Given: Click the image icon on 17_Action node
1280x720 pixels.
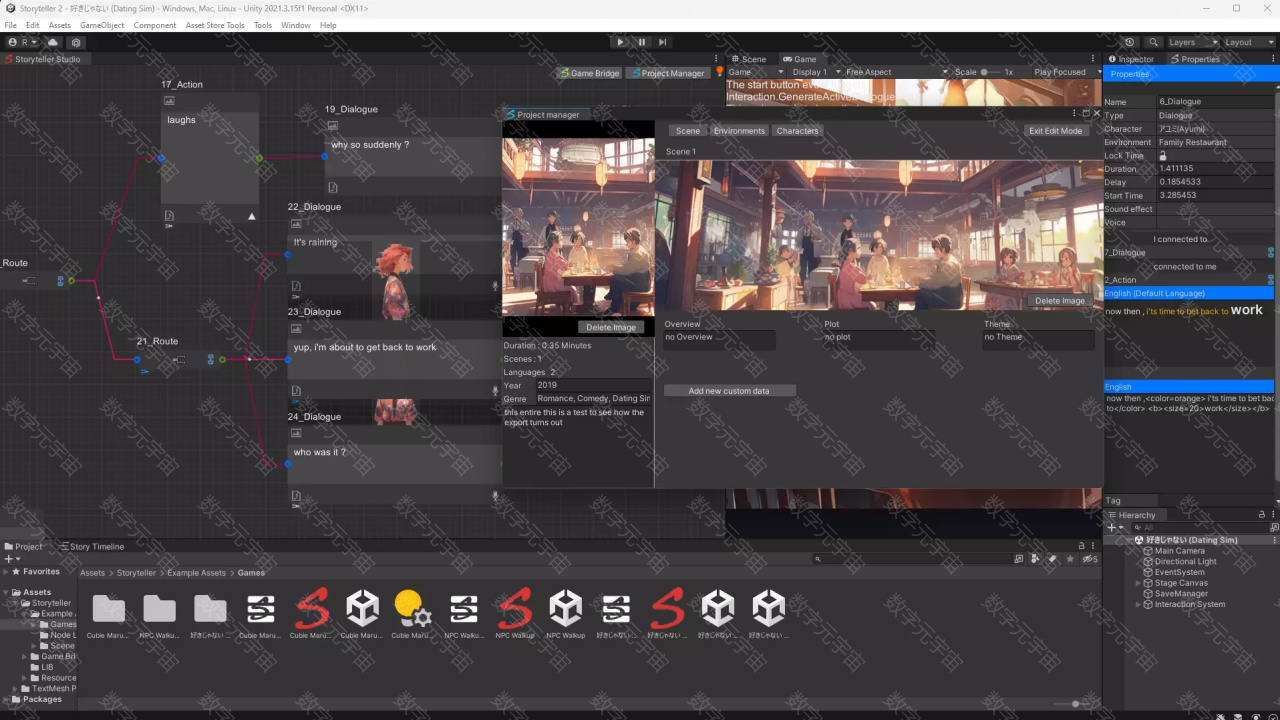Looking at the screenshot, I should click(x=169, y=101).
